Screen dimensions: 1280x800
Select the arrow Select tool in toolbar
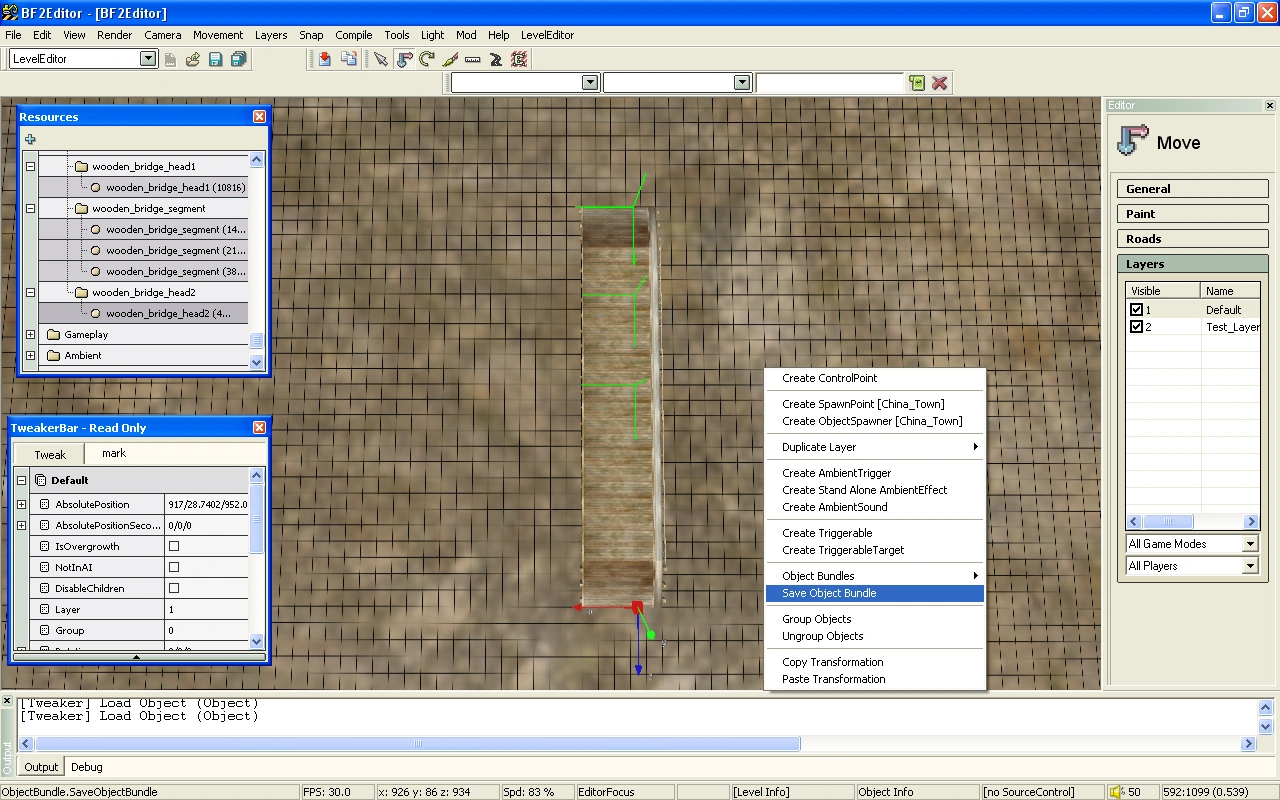(381, 59)
